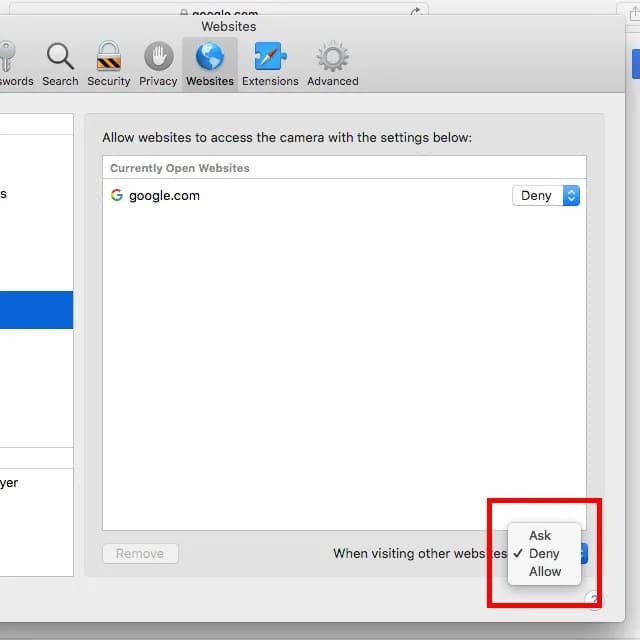
Task: Click the highlighted blue sidebar item
Action: coord(36,310)
